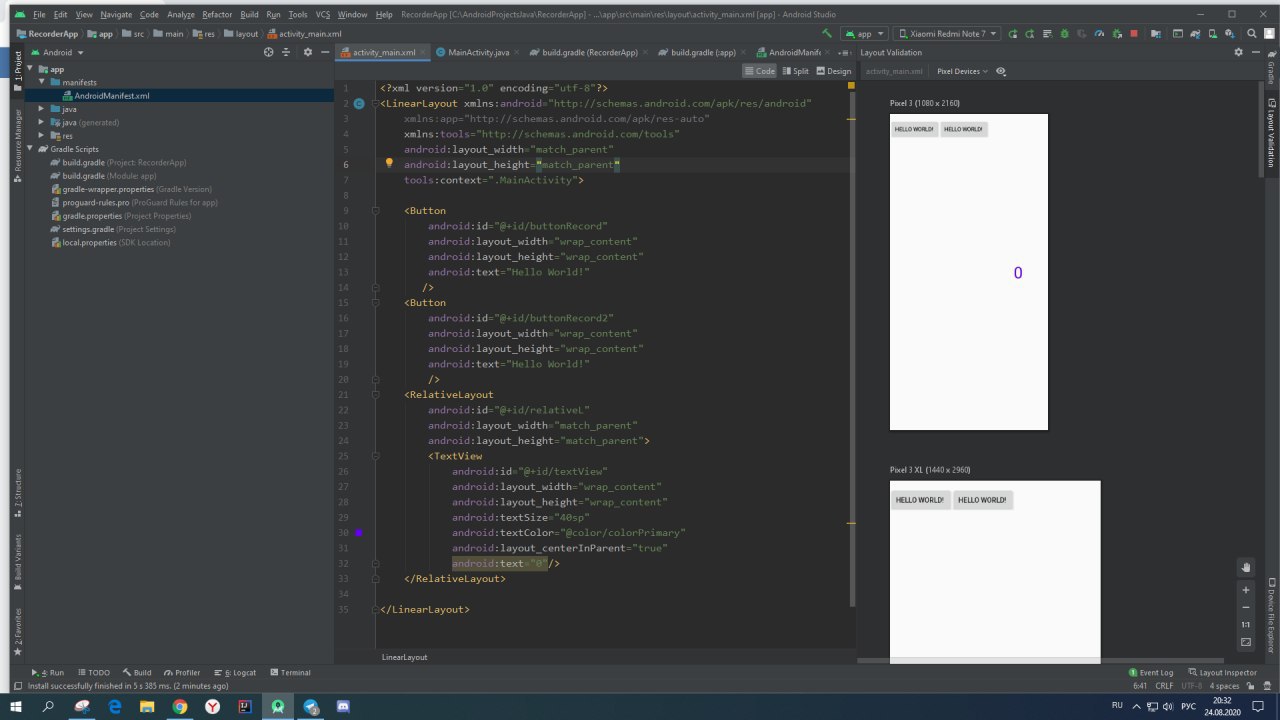Screen dimensions: 1280x720
Task: Select the pan hand tool in preview
Action: point(1245,567)
